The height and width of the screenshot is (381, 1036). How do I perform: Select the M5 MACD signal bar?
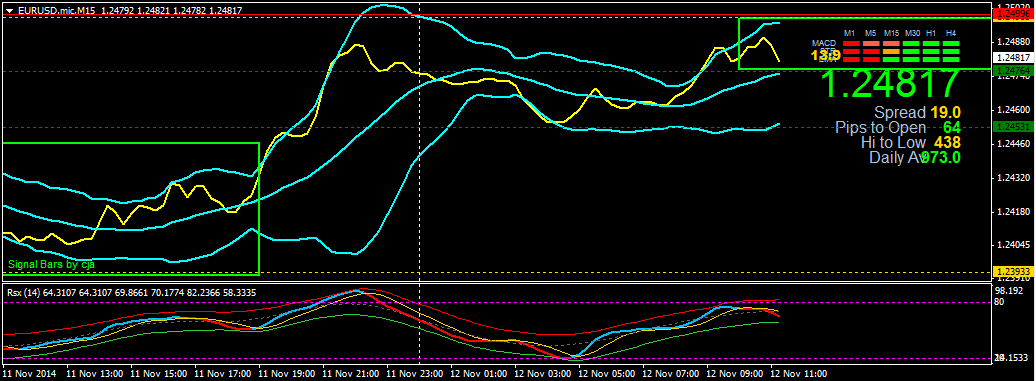[x=871, y=44]
